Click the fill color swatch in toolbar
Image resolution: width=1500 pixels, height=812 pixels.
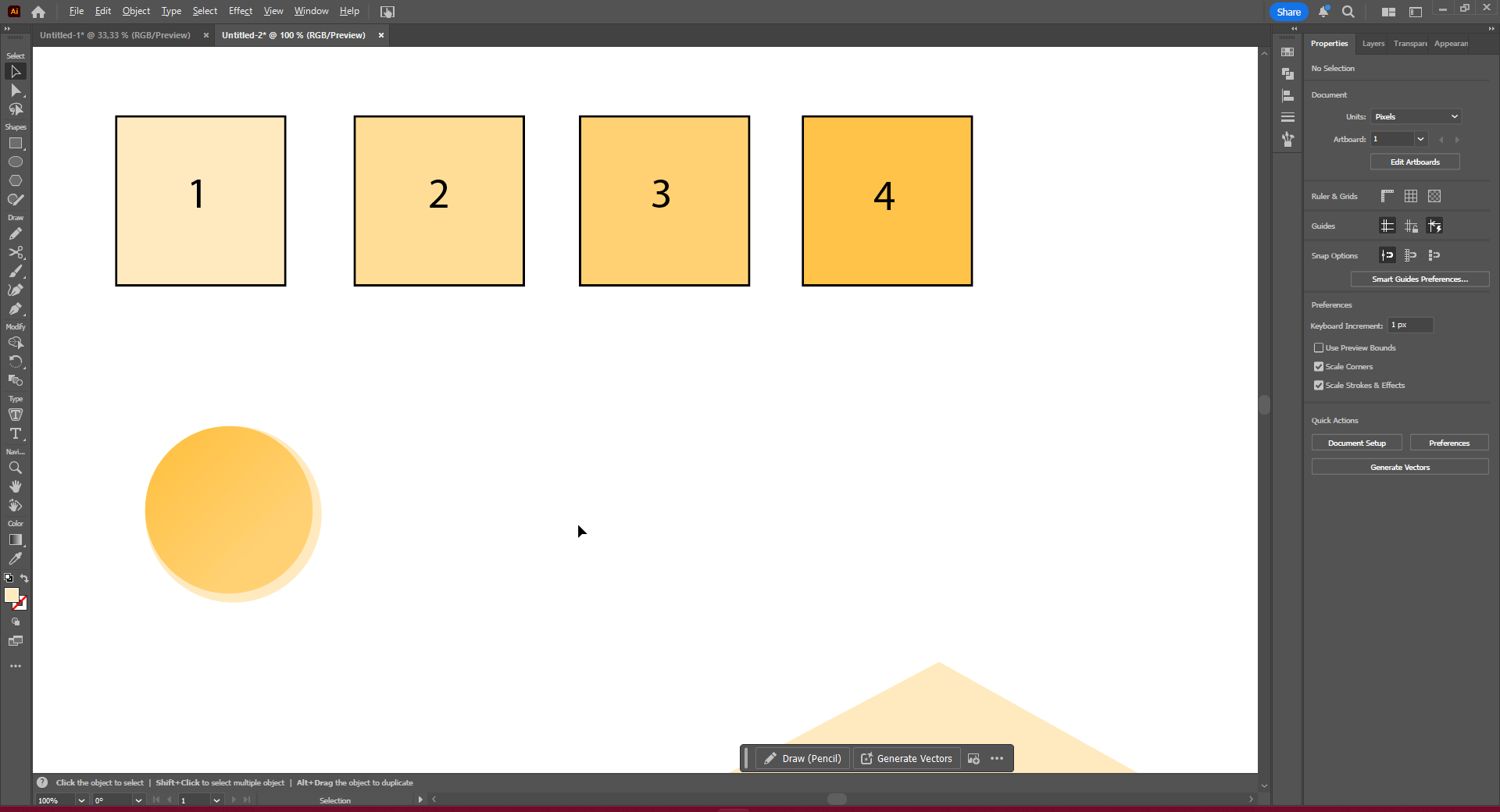(11, 595)
